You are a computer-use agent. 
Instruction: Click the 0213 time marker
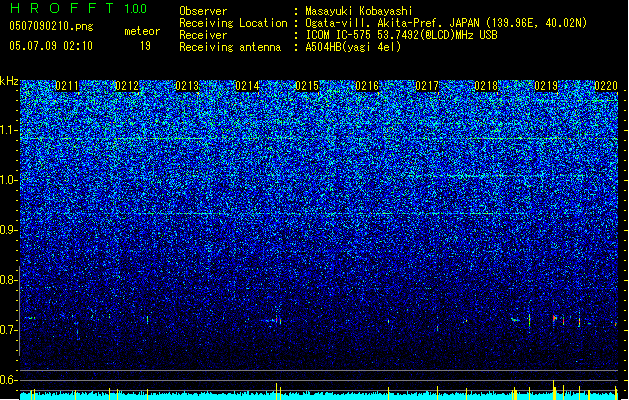[x=187, y=86]
